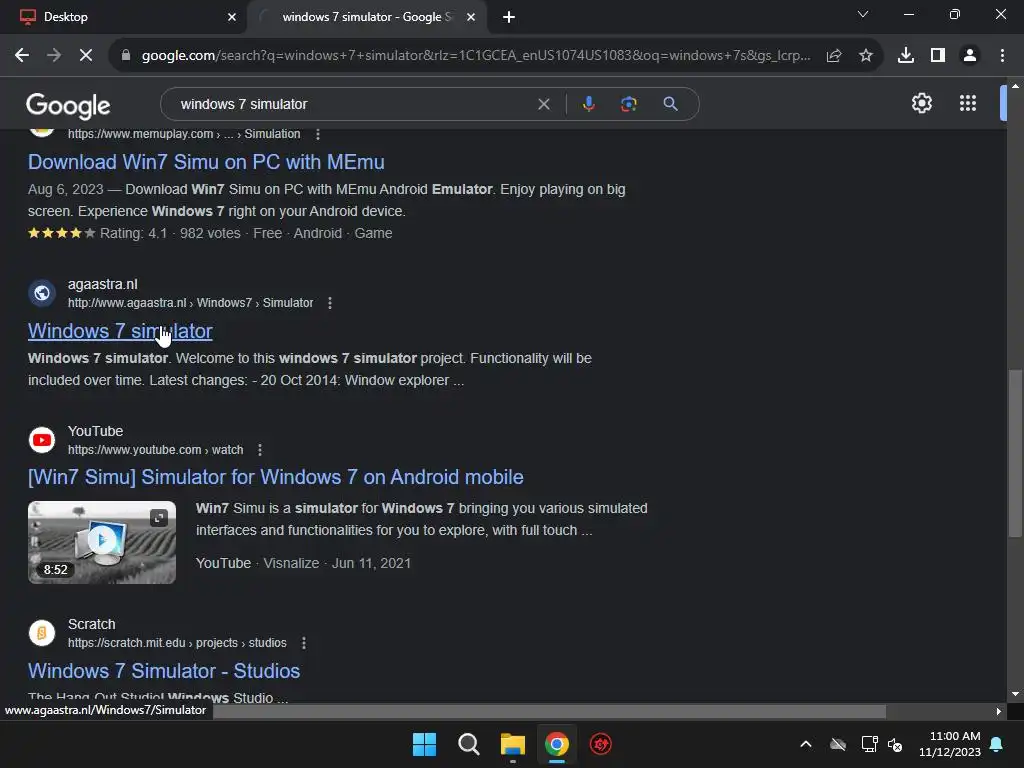Start voice search with microphone
Screen dimensions: 1024x768
tap(588, 104)
